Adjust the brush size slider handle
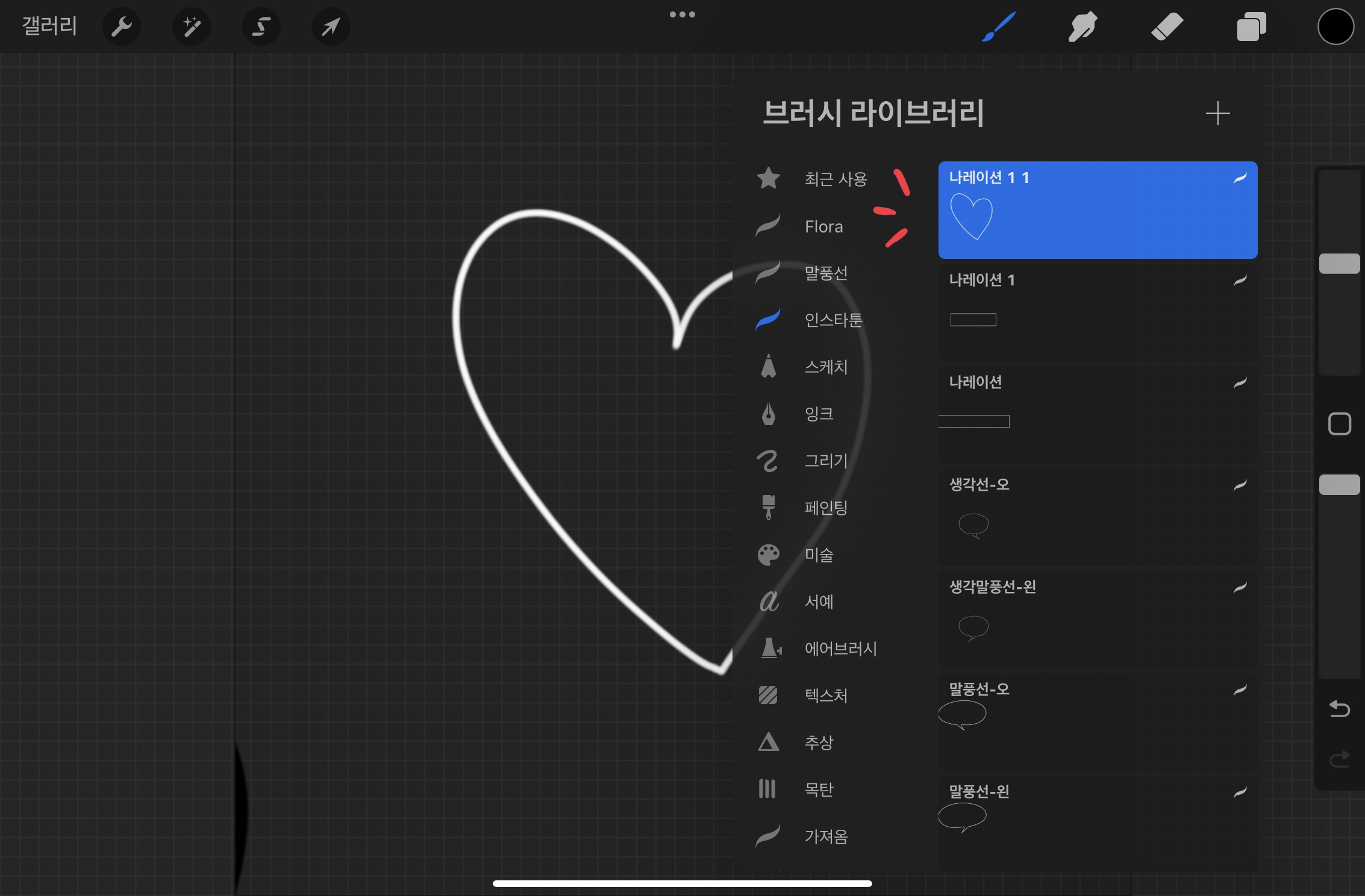 pos(1339,264)
